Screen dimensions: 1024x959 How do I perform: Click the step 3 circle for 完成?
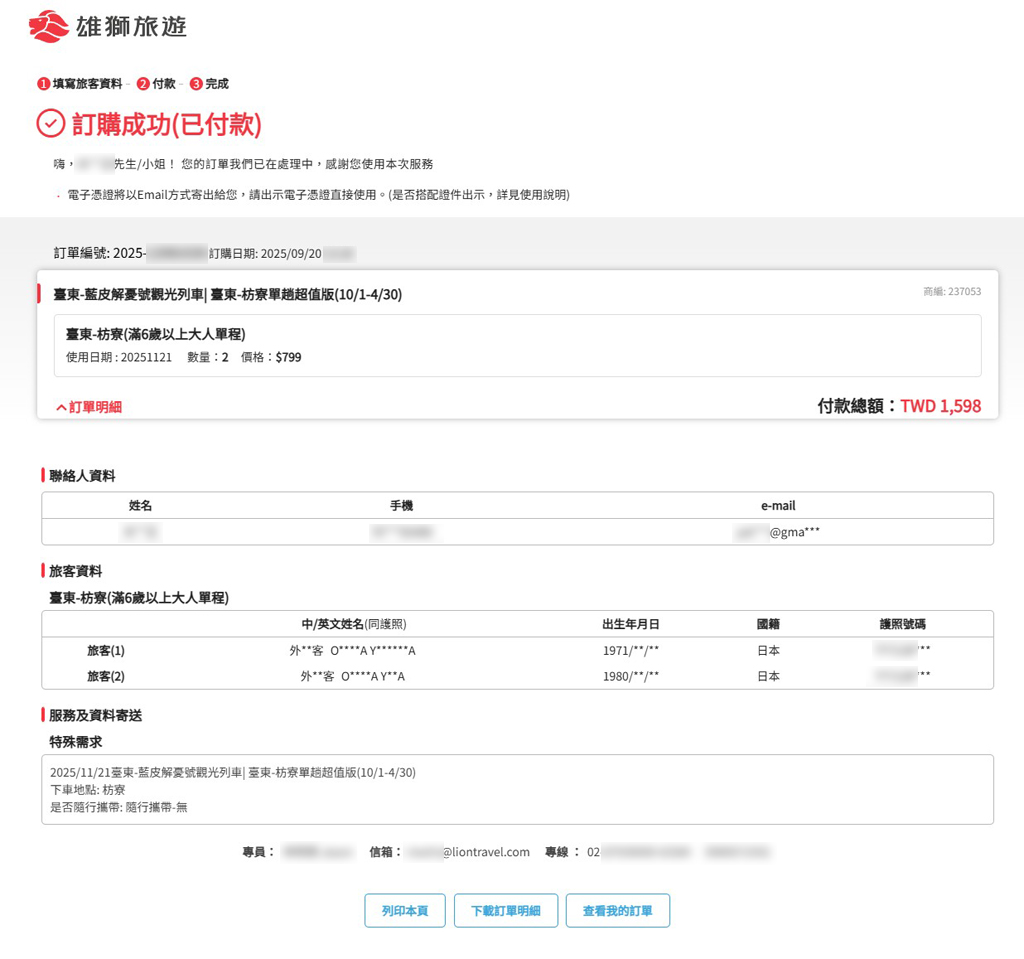click(x=196, y=84)
